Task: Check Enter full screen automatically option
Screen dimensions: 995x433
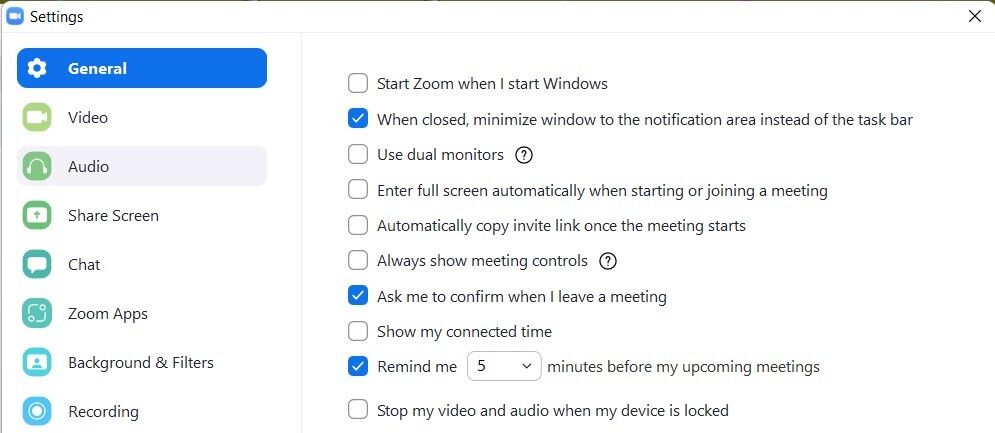Action: tap(358, 190)
